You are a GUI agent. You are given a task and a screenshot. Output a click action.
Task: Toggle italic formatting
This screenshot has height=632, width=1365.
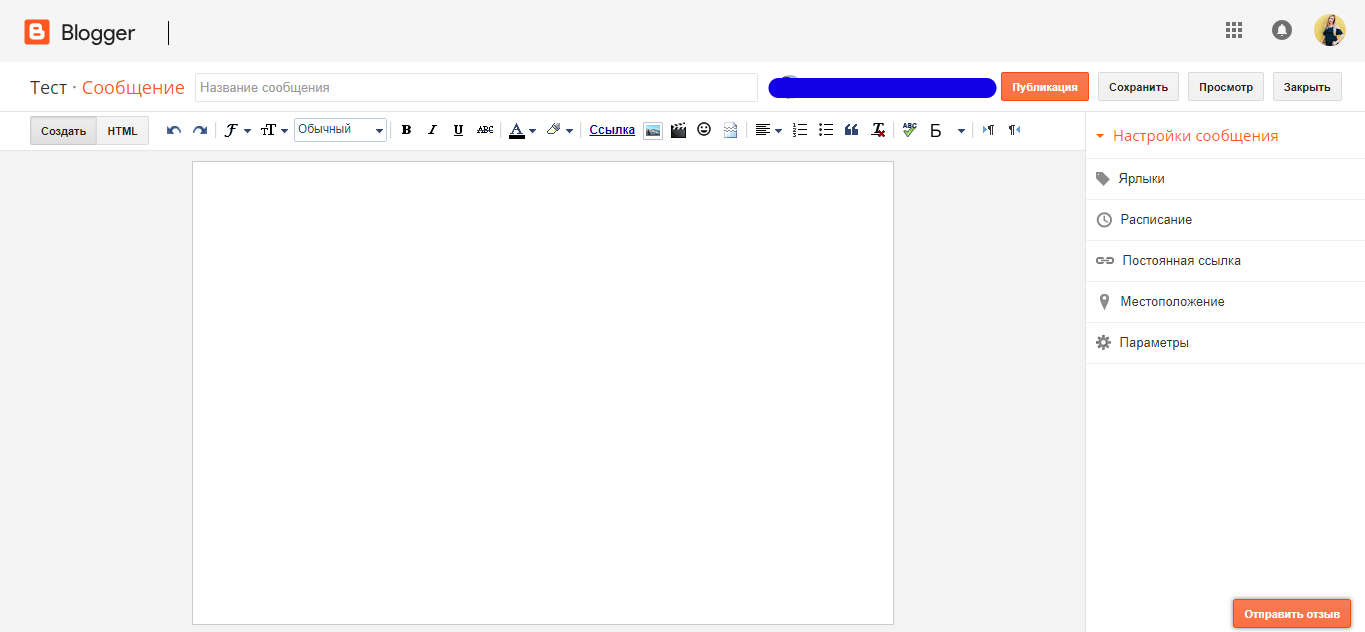(432, 130)
